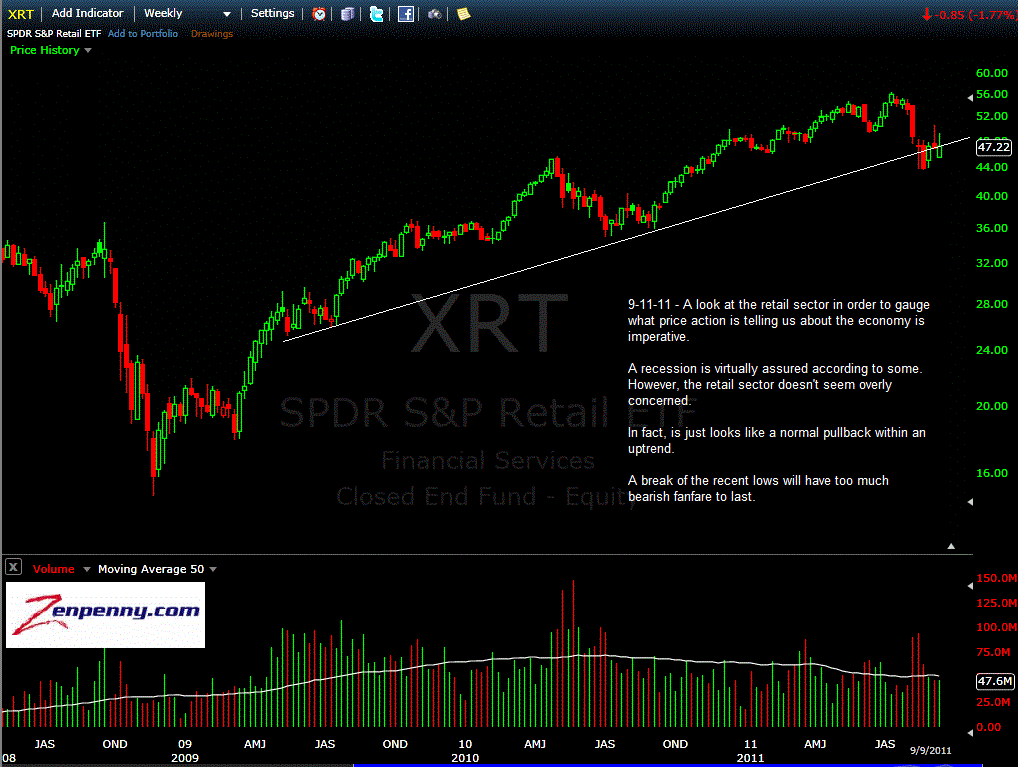Click the Price History label

[45, 50]
